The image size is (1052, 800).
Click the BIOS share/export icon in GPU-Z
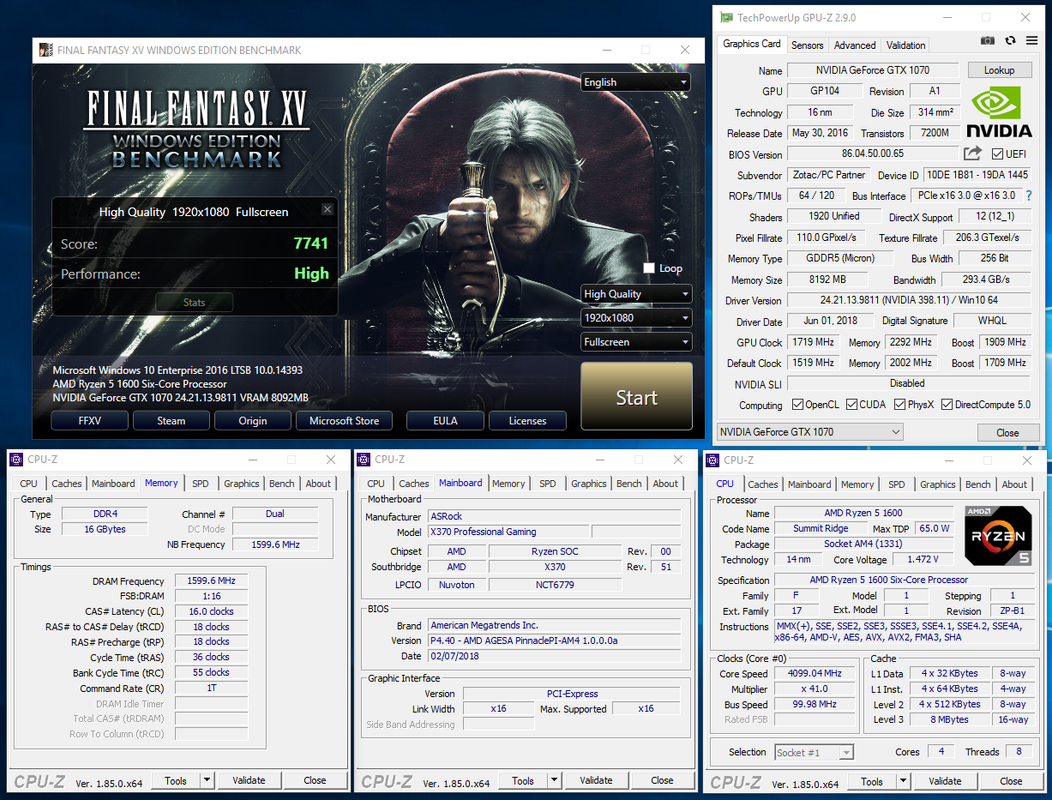972,154
